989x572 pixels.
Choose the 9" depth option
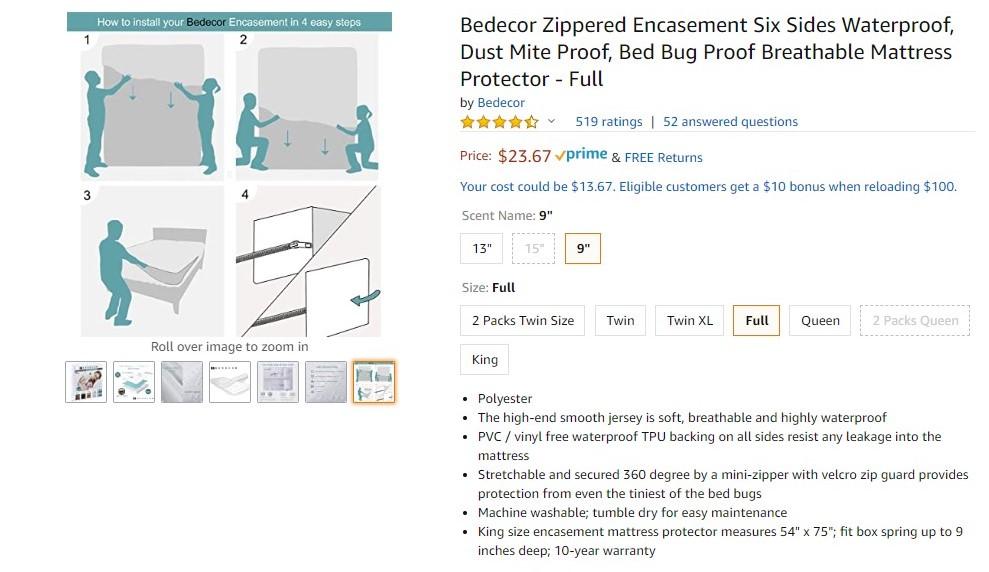[x=583, y=249]
